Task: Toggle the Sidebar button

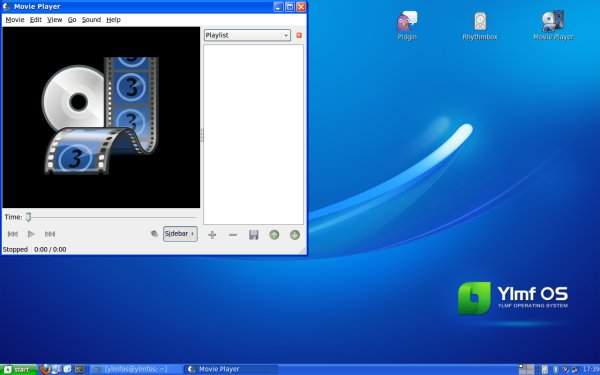Action: 180,233
